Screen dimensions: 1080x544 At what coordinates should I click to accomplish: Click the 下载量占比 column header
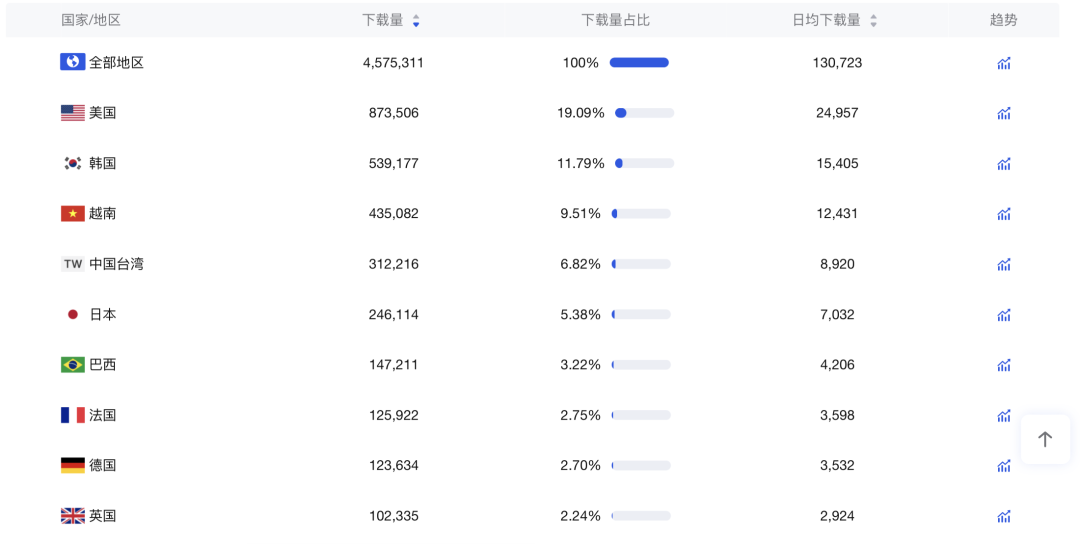(x=615, y=20)
